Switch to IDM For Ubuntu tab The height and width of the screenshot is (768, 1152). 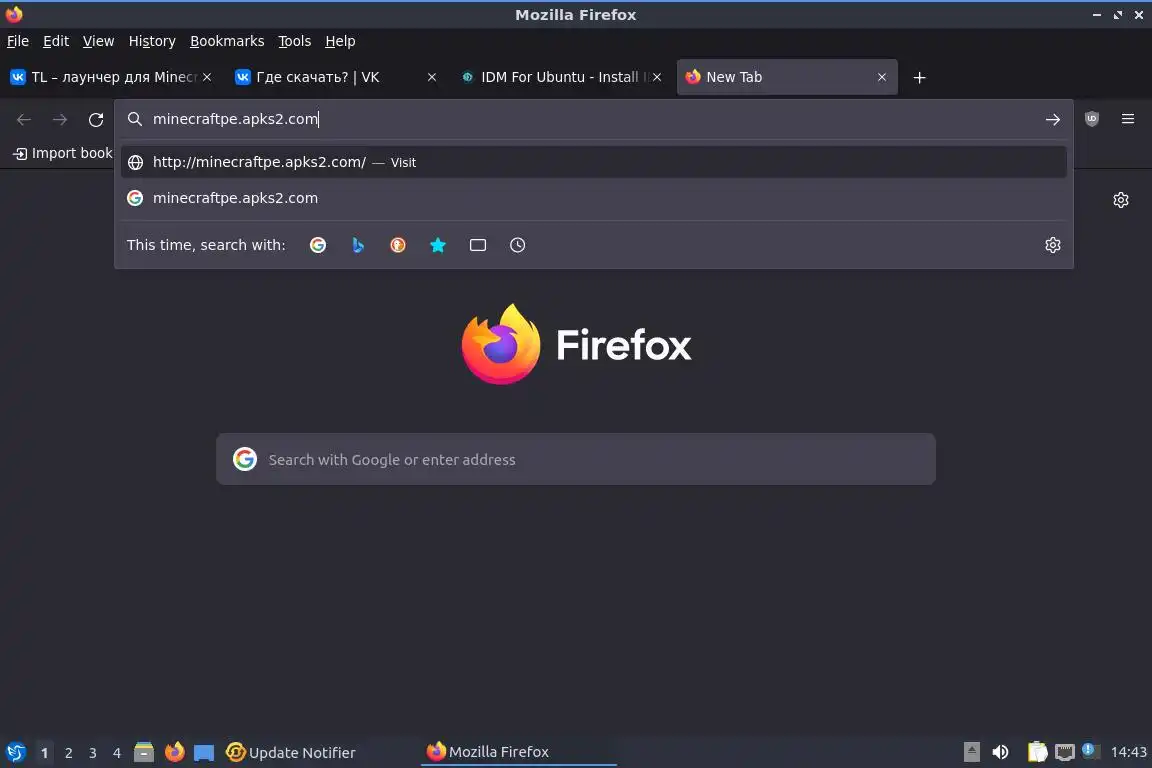[561, 77]
